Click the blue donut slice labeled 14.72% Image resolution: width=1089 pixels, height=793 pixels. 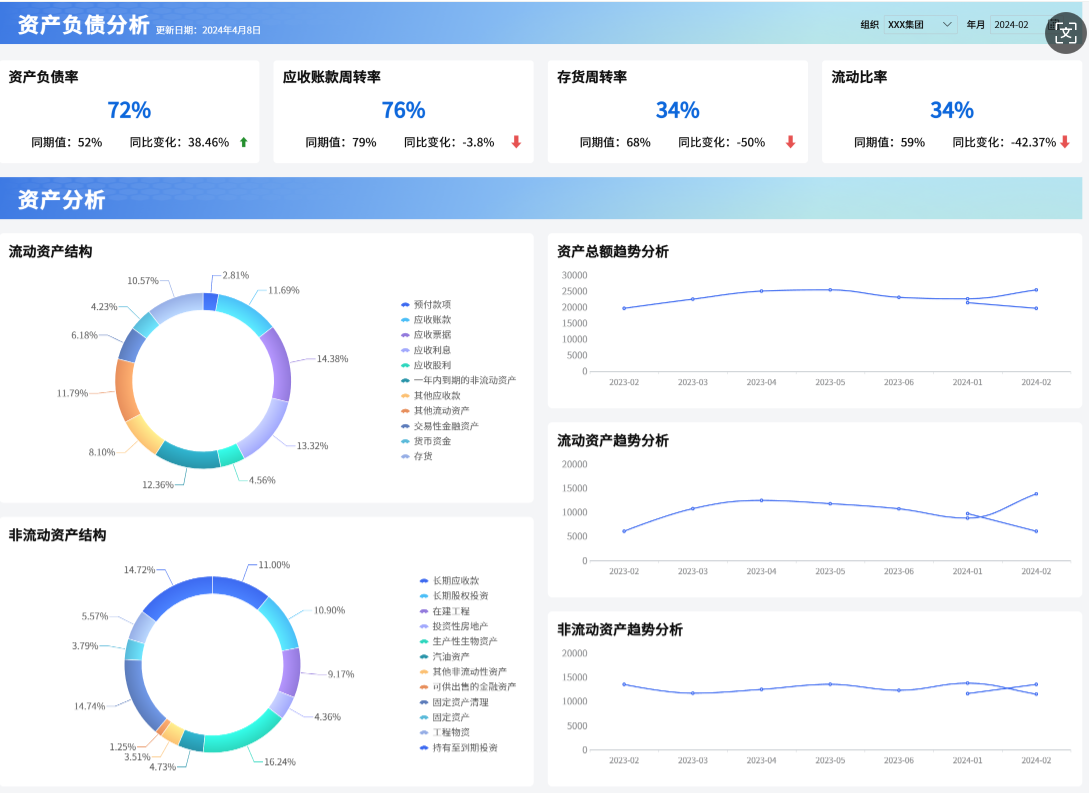point(176,592)
